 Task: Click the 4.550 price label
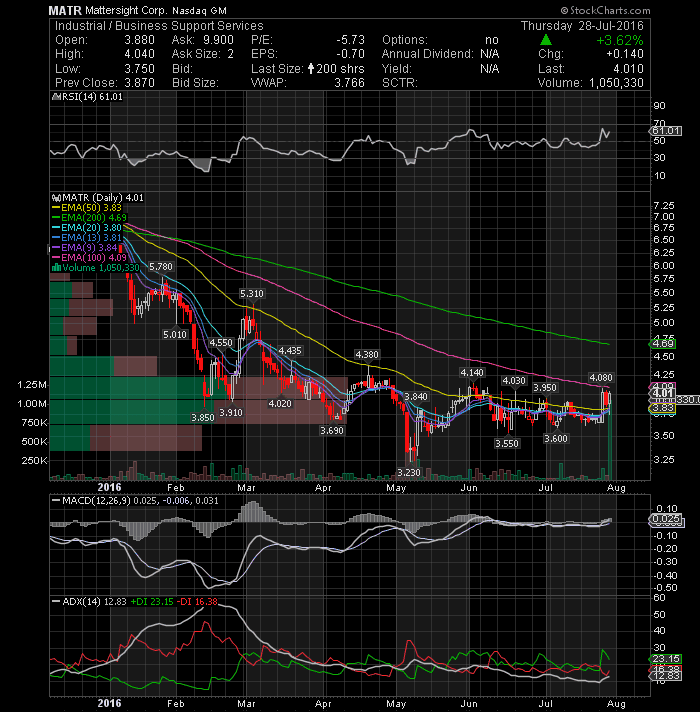click(221, 342)
